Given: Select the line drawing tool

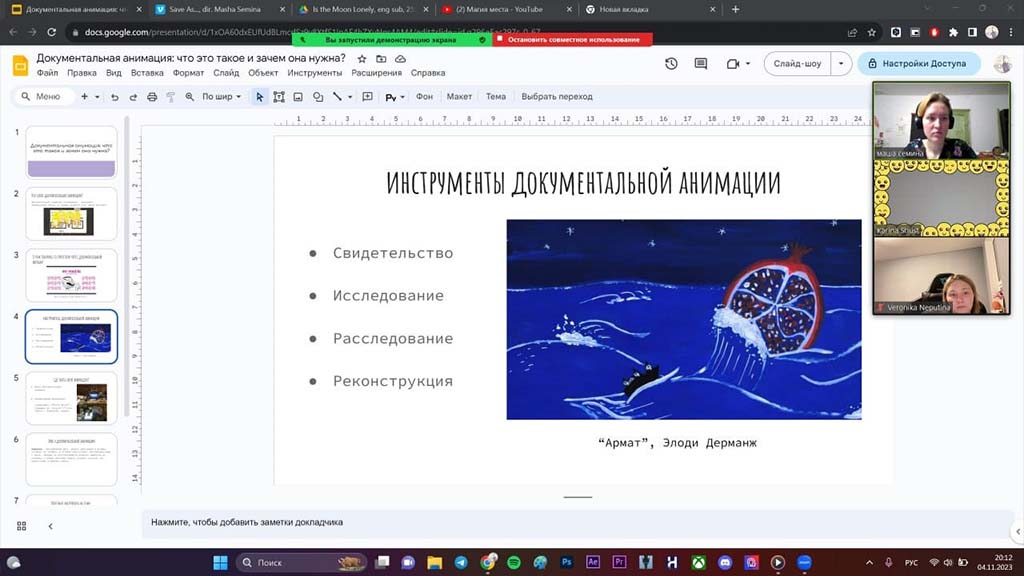Looking at the screenshot, I should [x=337, y=97].
